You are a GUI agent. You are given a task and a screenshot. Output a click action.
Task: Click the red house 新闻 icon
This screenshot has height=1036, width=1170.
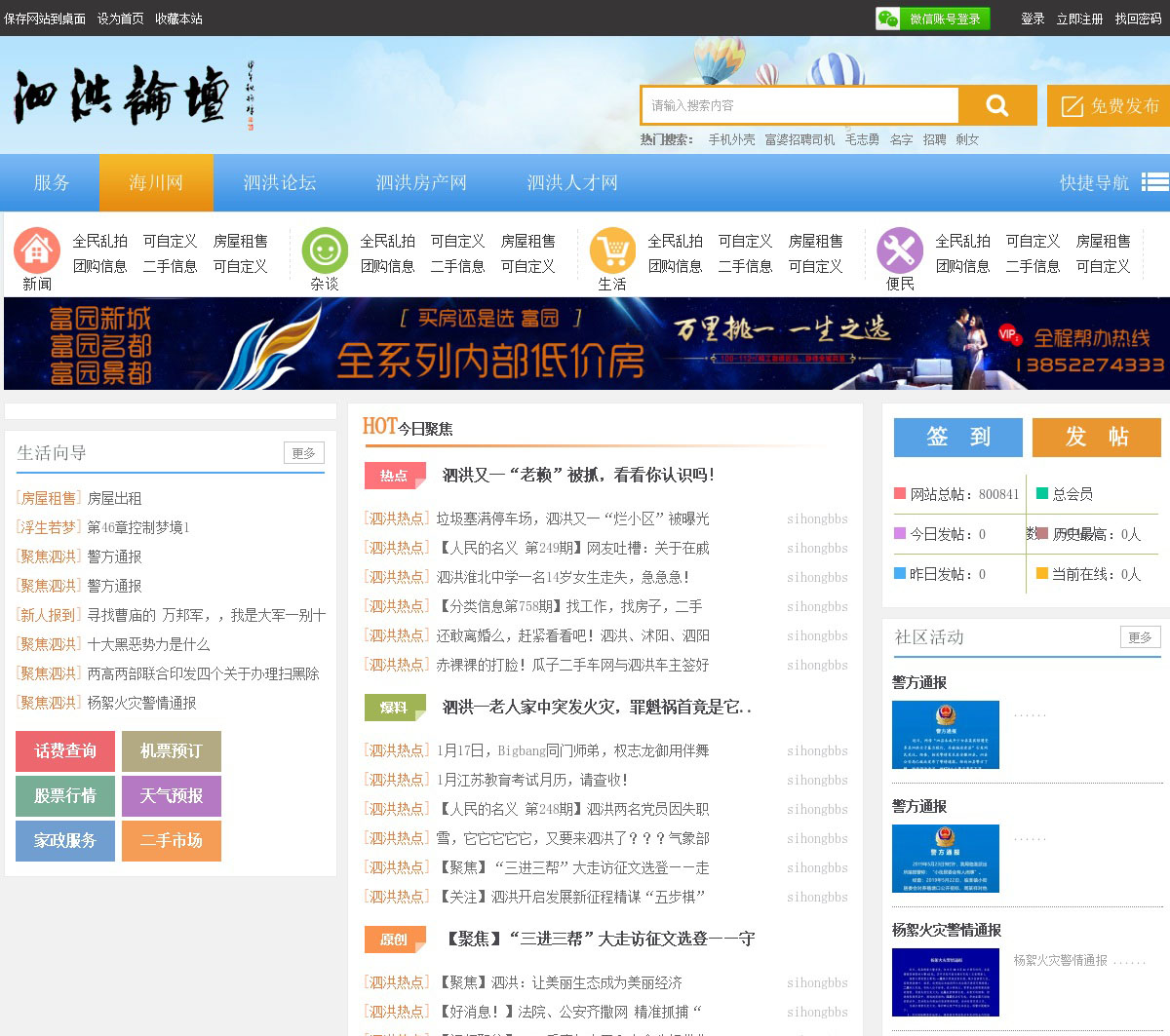coord(37,250)
